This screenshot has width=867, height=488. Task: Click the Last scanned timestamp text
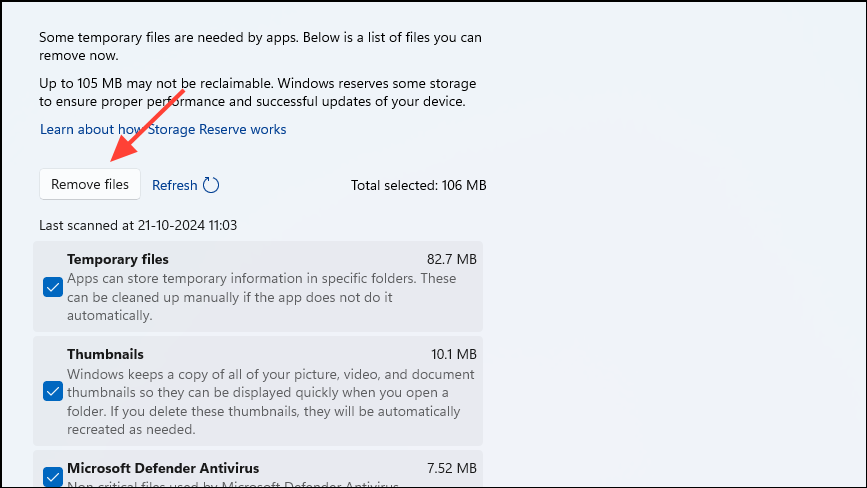[x=138, y=225]
